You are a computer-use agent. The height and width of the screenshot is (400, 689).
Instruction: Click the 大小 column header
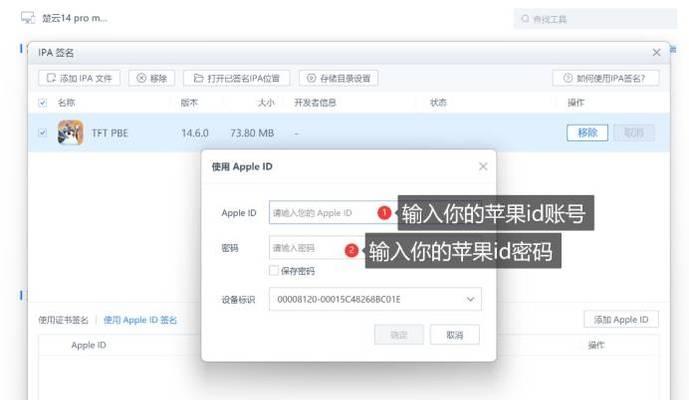(x=265, y=103)
